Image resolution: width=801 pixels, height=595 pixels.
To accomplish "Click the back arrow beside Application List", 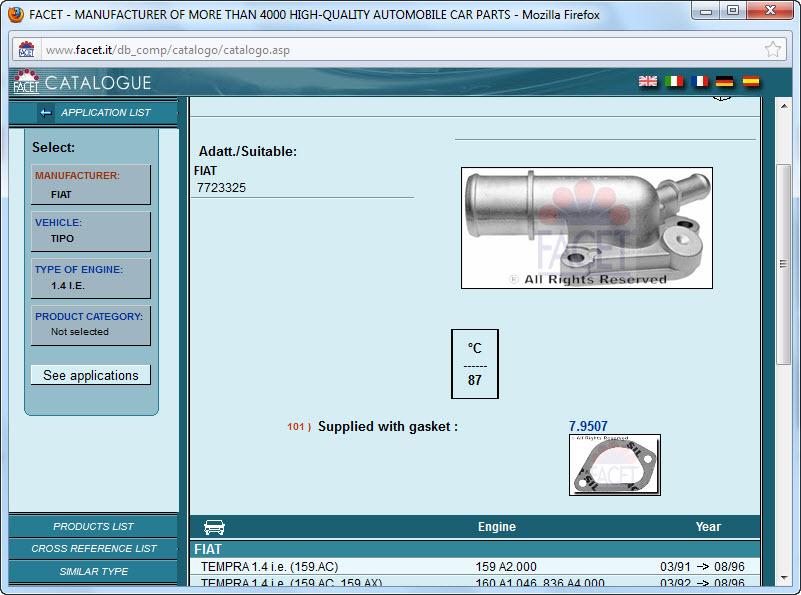I will pyautogui.click(x=45, y=113).
